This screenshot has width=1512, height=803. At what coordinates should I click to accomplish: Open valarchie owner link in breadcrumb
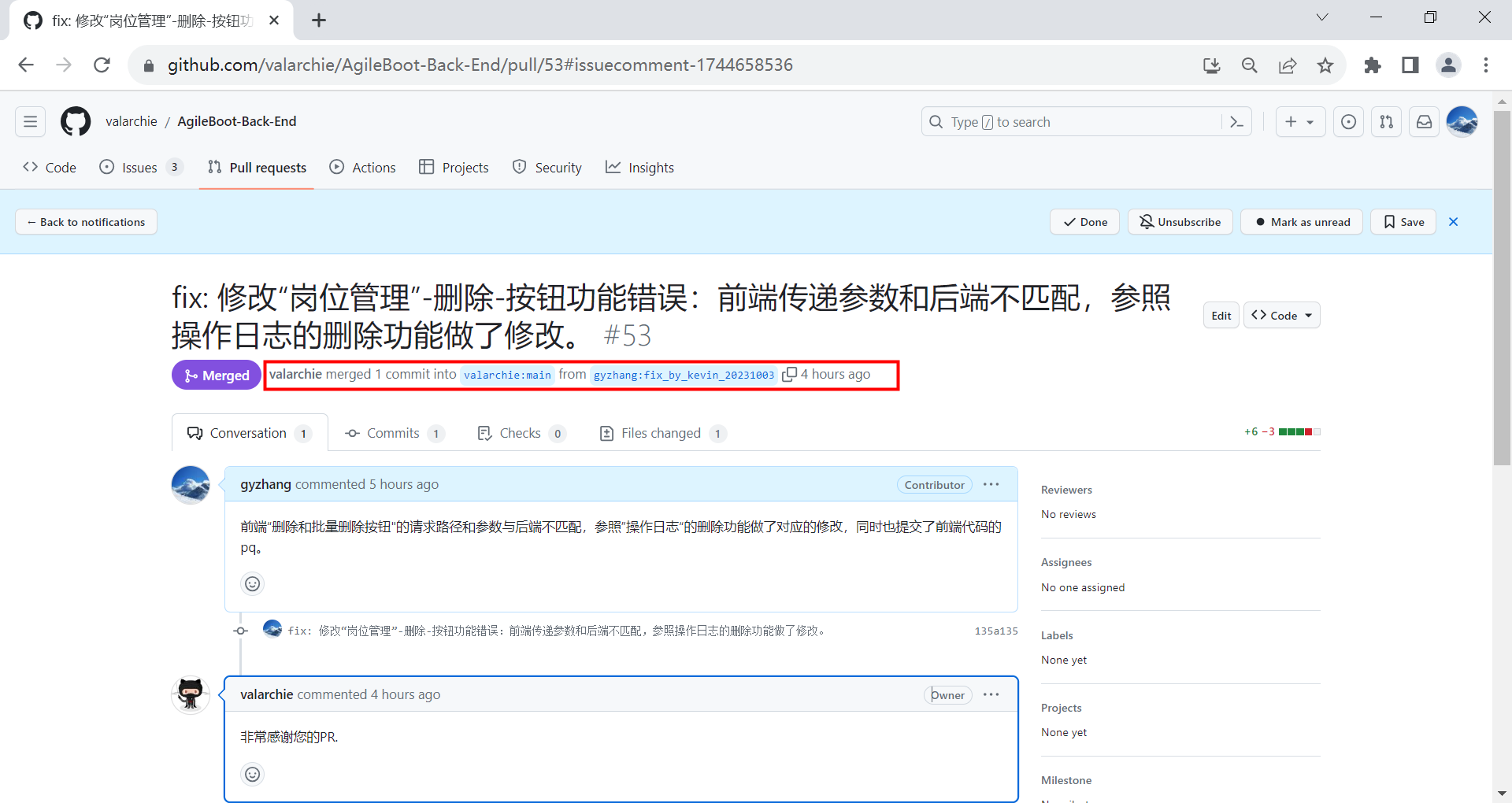point(132,121)
